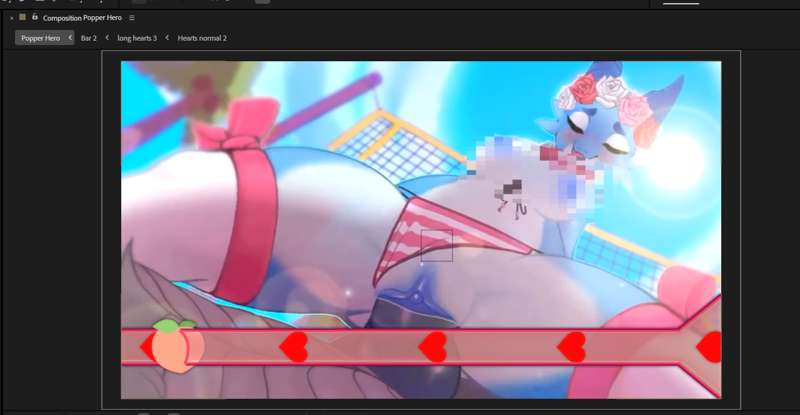Click the heart at the bar's right edge
Screen dimensions: 800x415
710,347
